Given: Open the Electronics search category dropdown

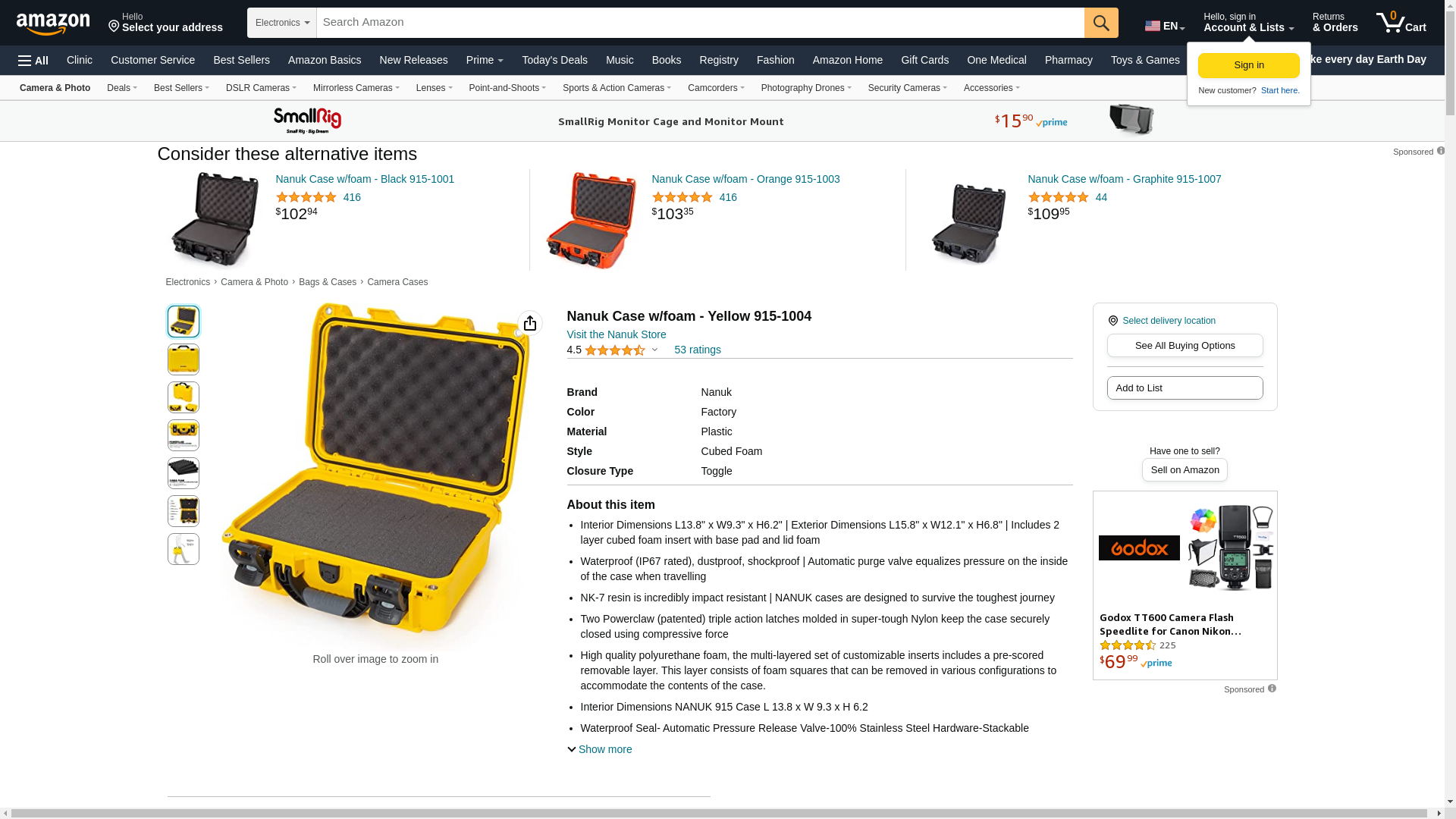Looking at the screenshot, I should [x=282, y=23].
